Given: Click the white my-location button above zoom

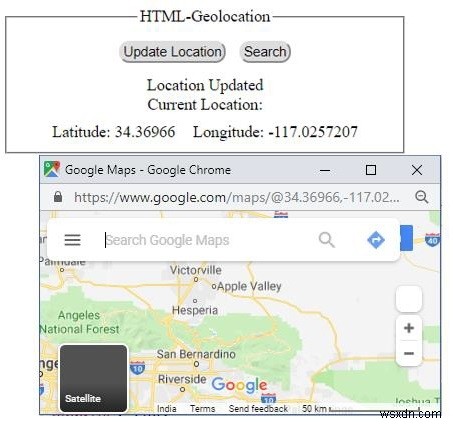Looking at the screenshot, I should click(409, 299).
